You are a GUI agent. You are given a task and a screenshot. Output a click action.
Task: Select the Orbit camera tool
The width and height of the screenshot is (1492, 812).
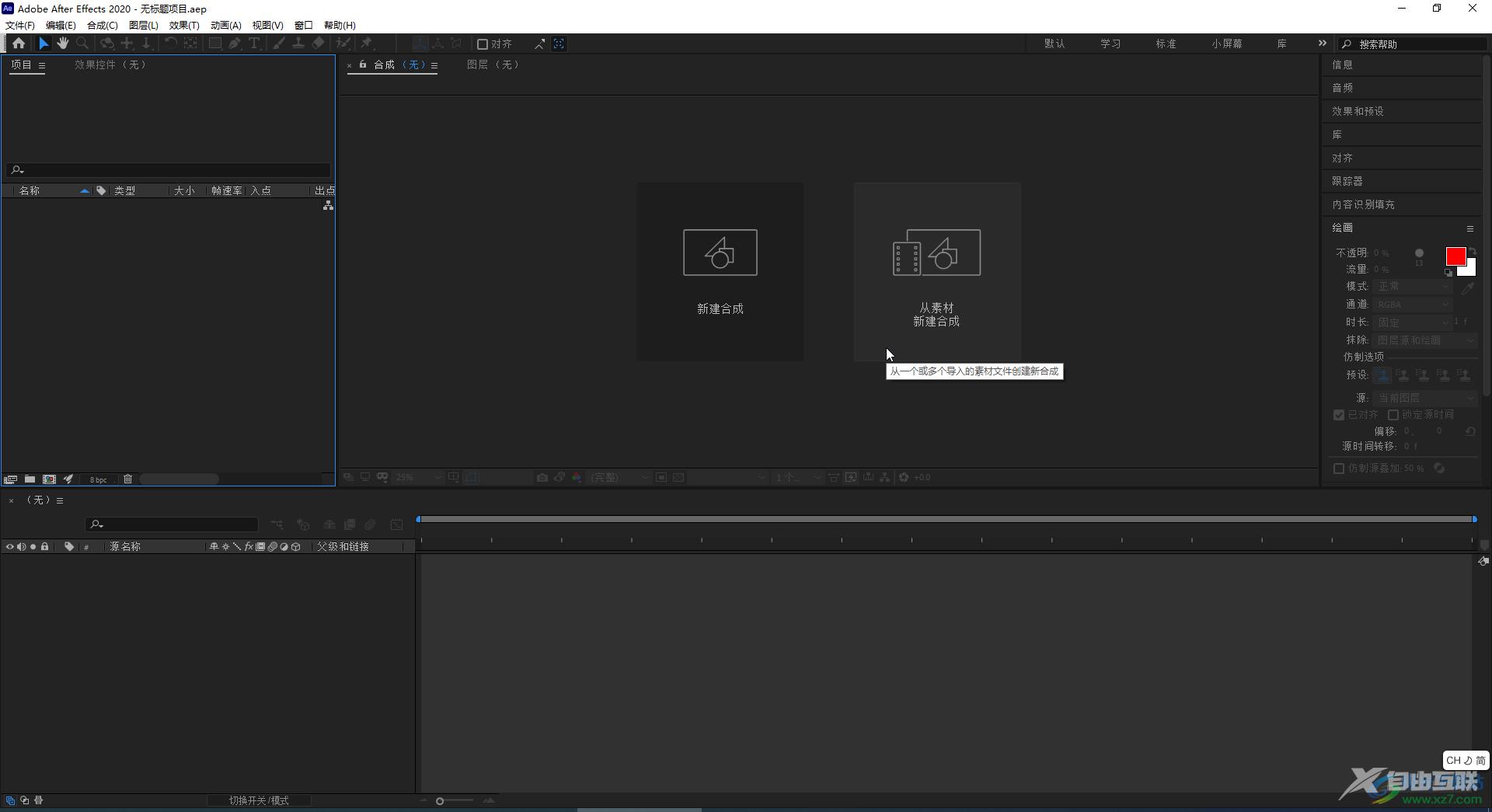coord(107,44)
